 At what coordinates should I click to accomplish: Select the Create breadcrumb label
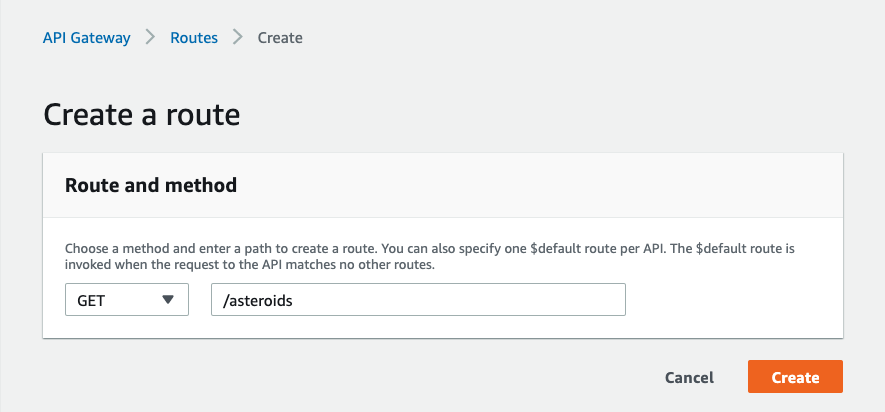(280, 38)
